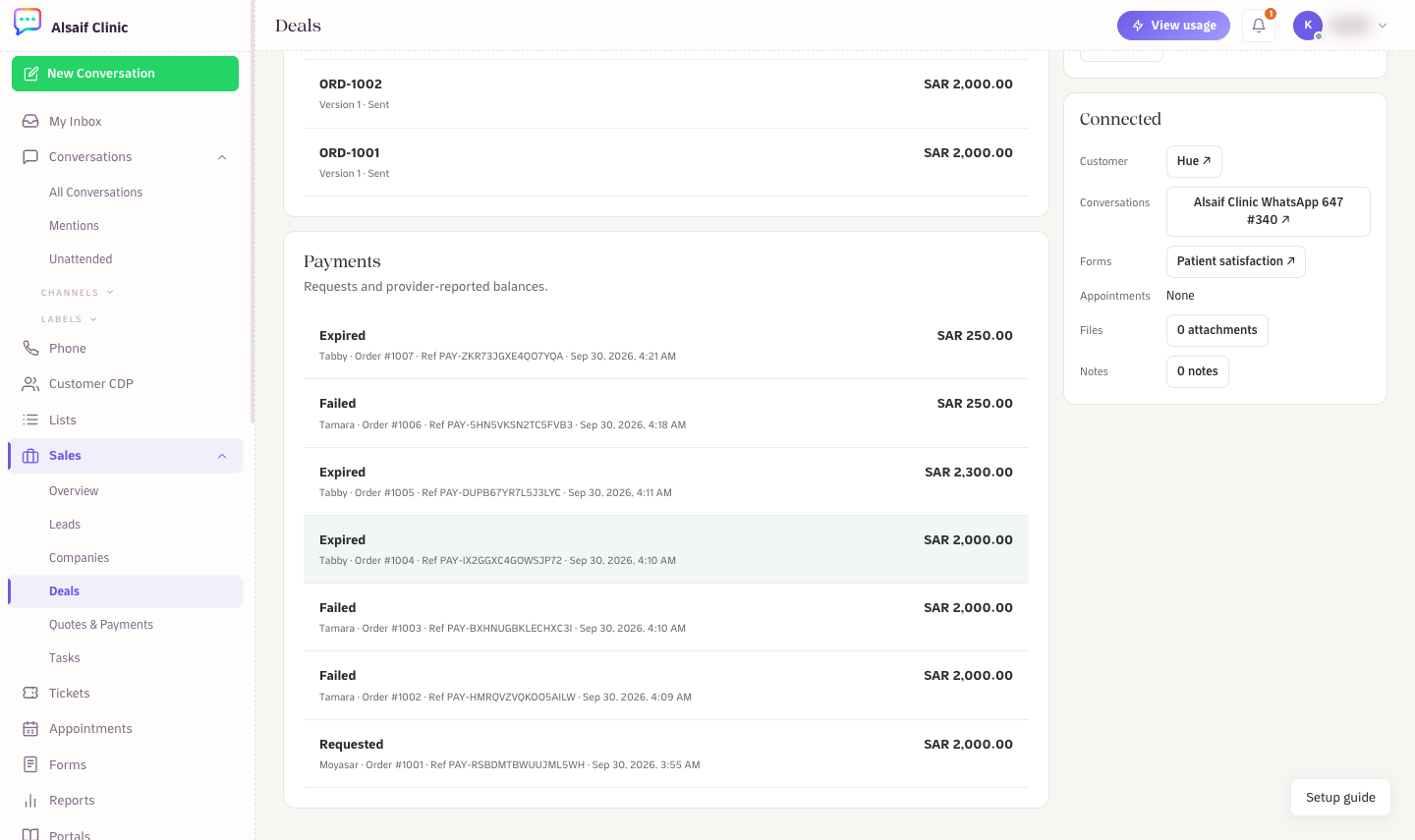Open Failed Tamara payment Order #1002
Screen dimensions: 1415x840
tap(666, 686)
